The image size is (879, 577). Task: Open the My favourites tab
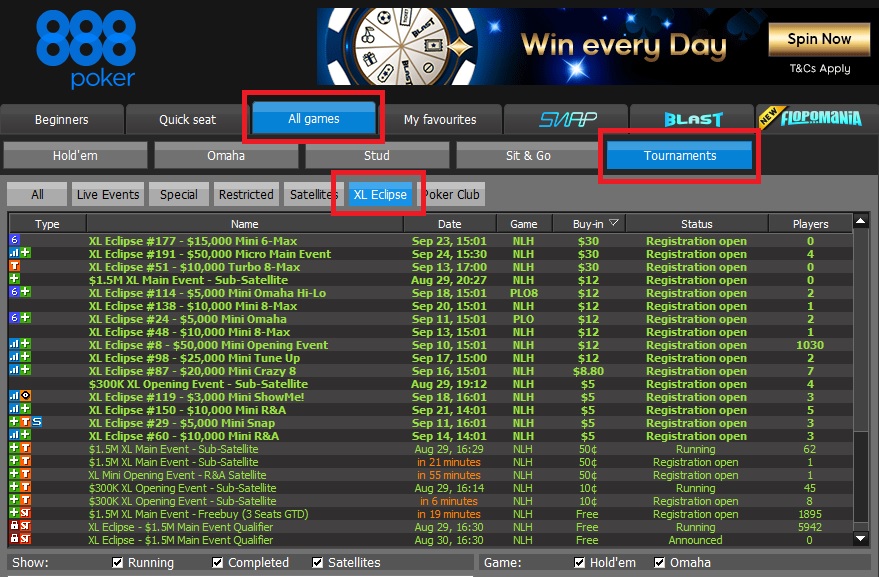pos(440,119)
